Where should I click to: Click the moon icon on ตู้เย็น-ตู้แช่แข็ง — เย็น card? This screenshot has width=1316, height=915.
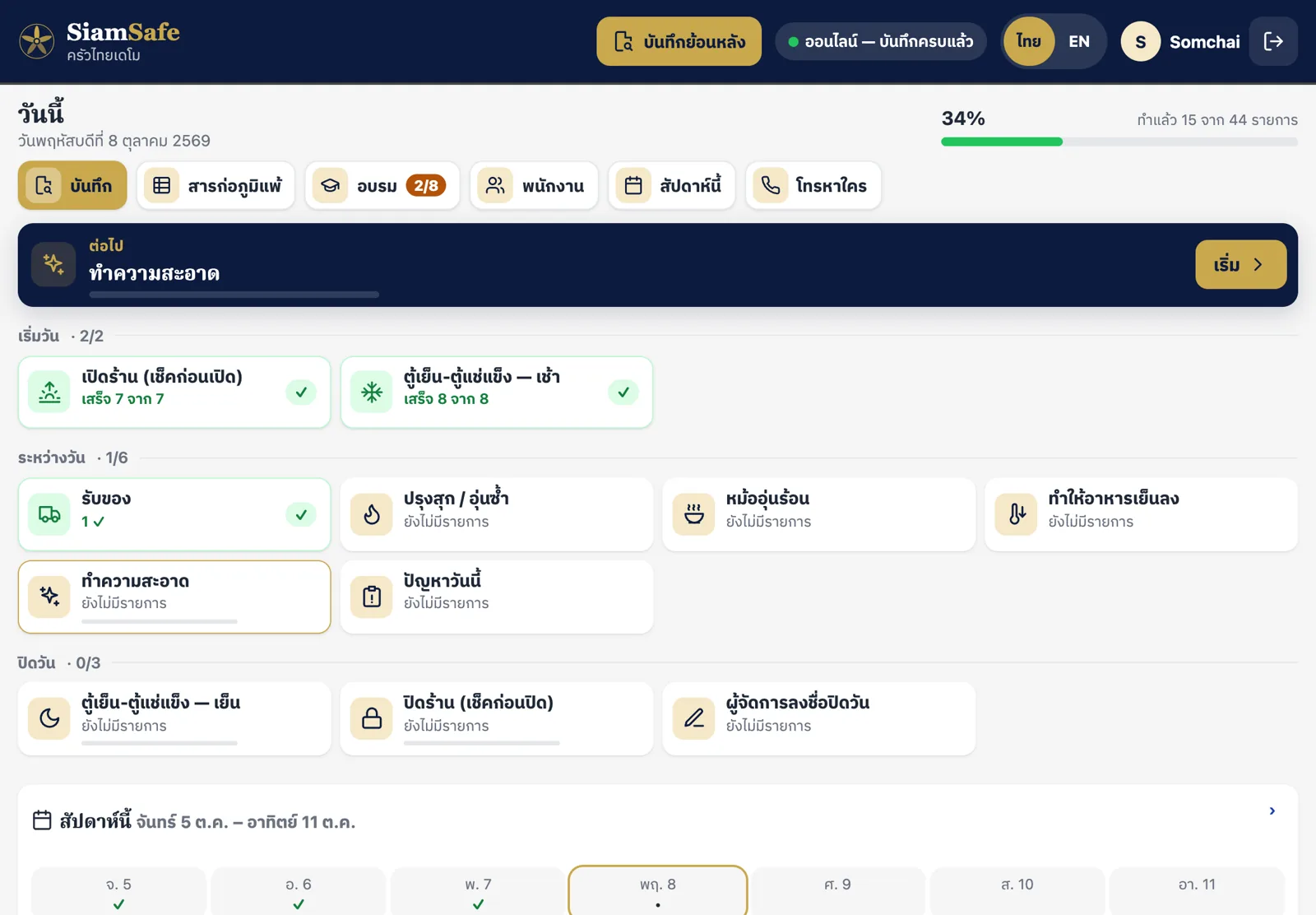49,718
